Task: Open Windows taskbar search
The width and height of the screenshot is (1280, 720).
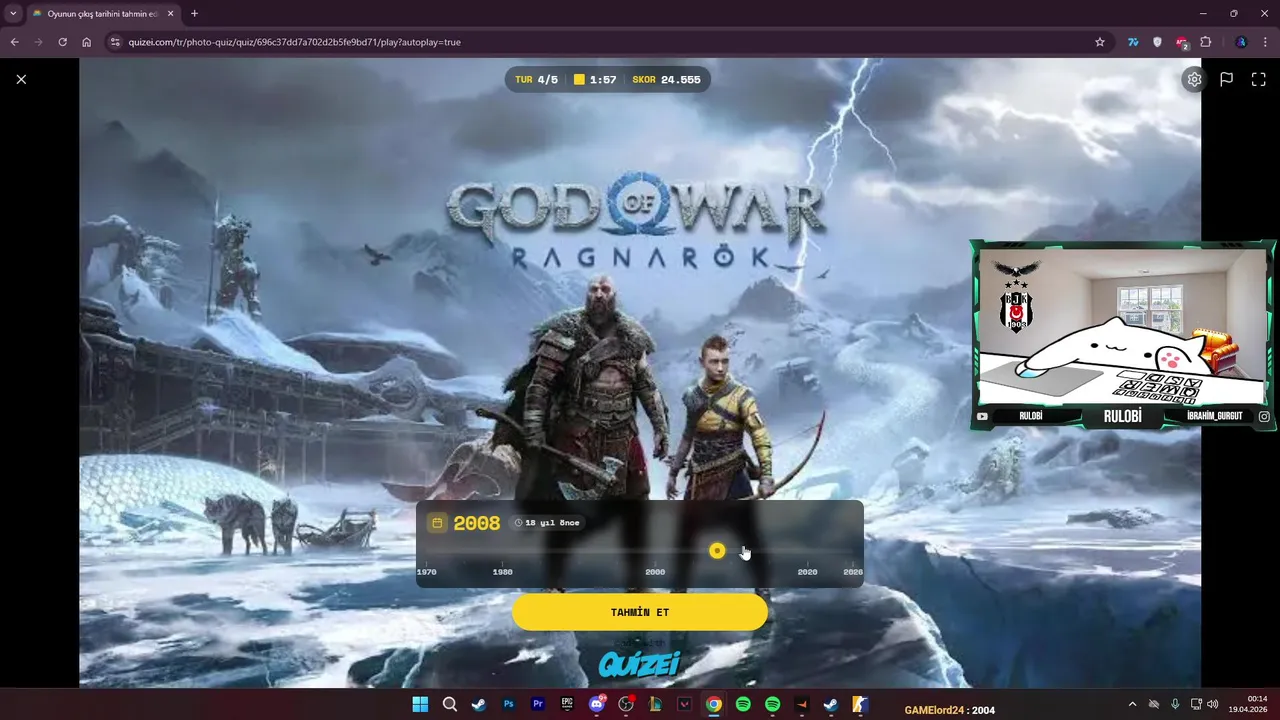Action: (450, 704)
